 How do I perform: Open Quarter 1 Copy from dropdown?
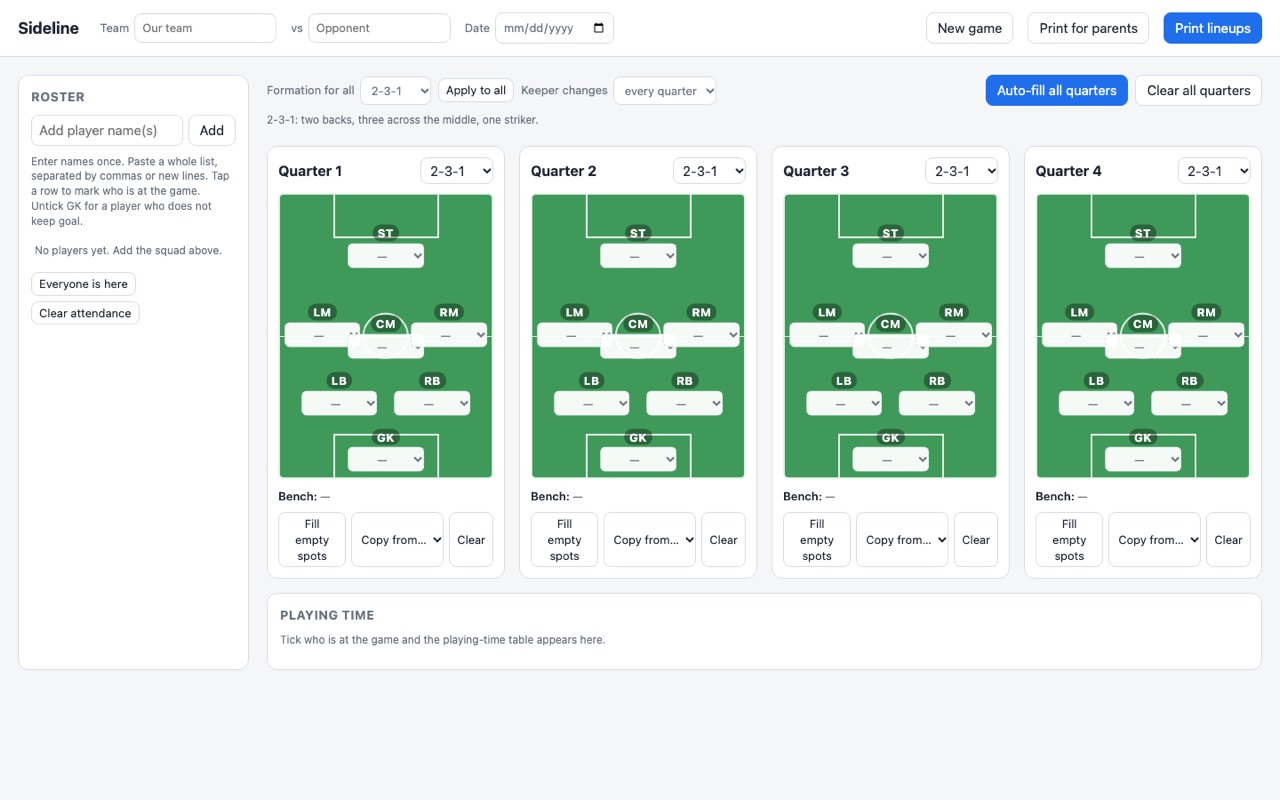point(397,540)
